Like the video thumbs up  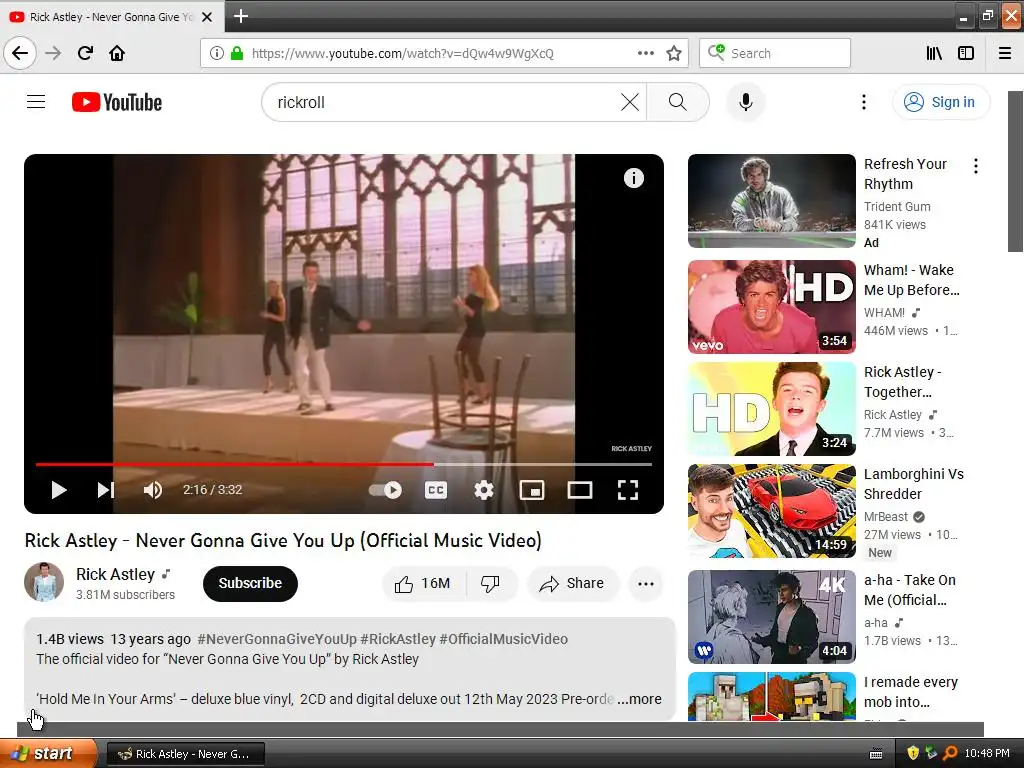[x=423, y=583]
